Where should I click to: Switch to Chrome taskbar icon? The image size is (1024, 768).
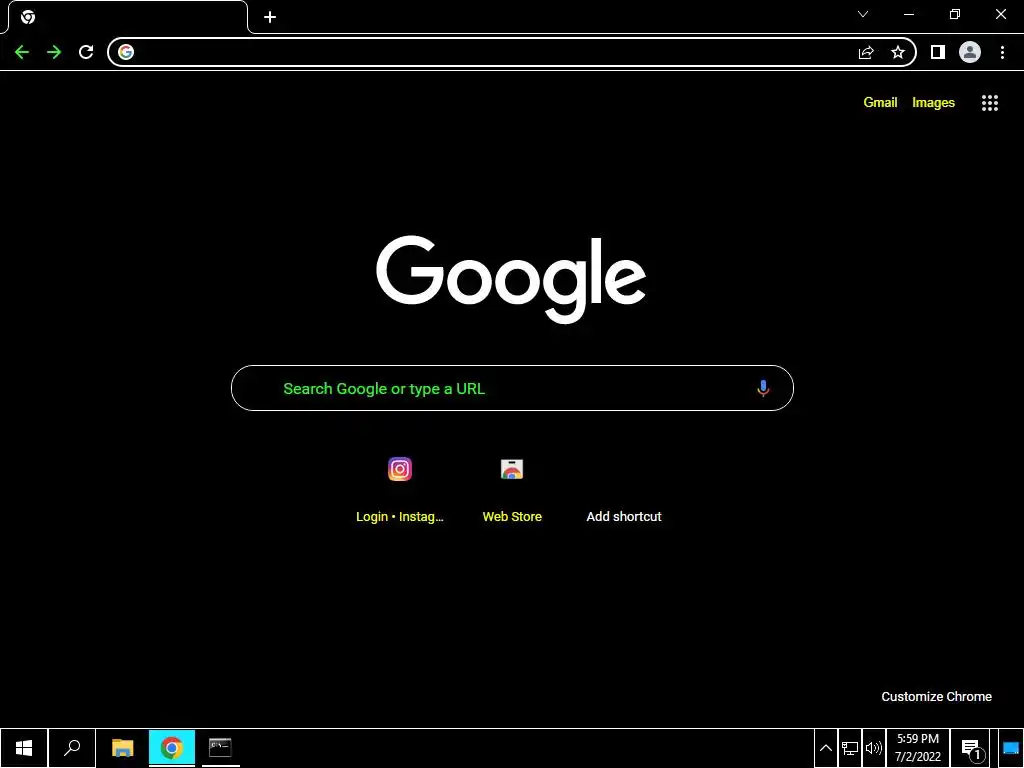click(x=172, y=748)
